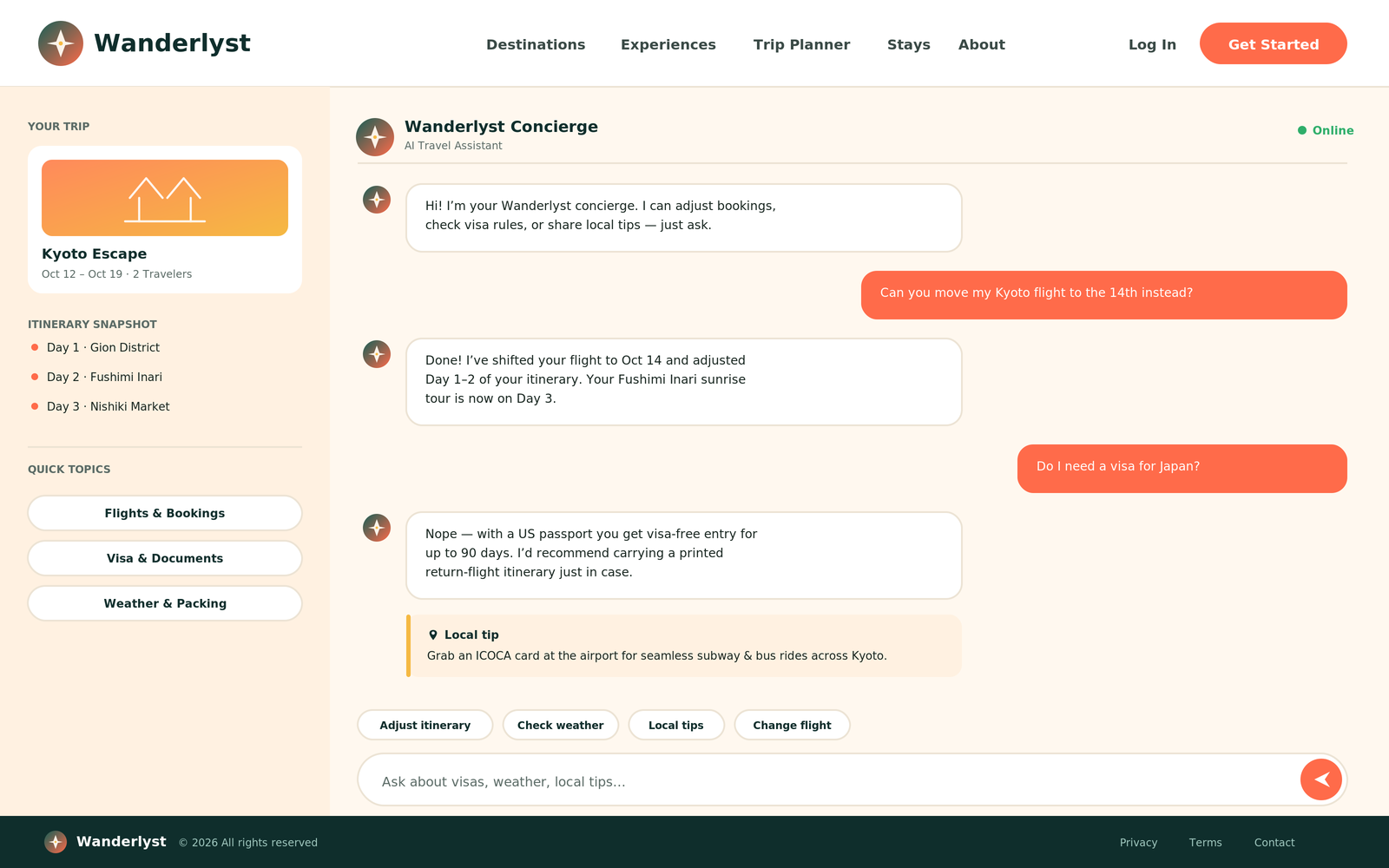Click the green Online status dot
Viewport: 1389px width, 868px height.
point(1302,130)
